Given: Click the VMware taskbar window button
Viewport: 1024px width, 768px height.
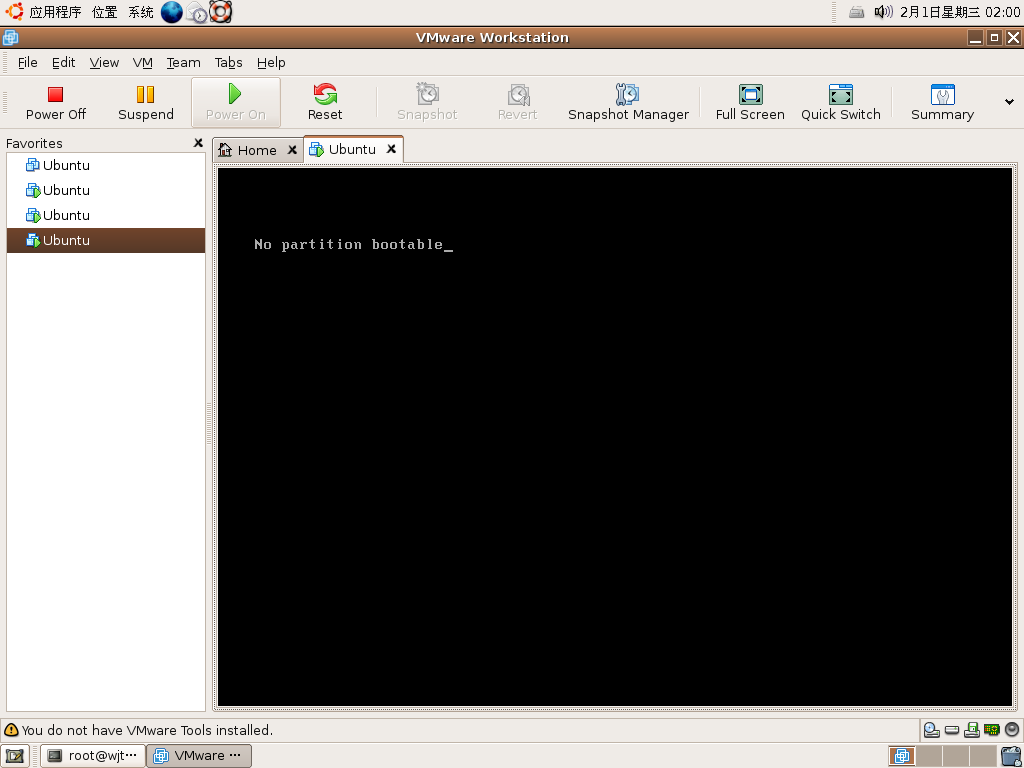Looking at the screenshot, I should [x=199, y=756].
